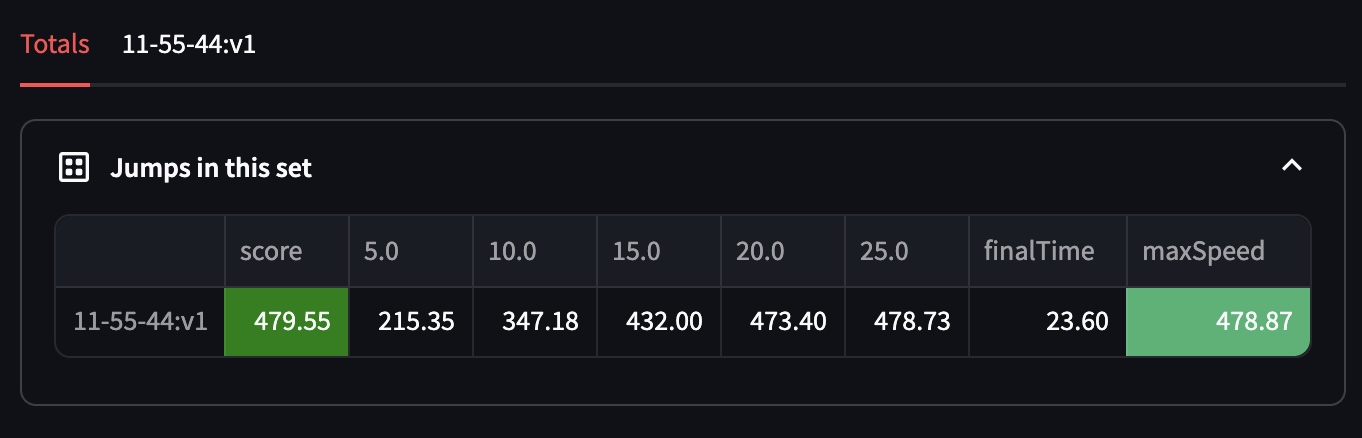
Task: Select the 11-55-44:v1 row label
Action: pos(140,322)
